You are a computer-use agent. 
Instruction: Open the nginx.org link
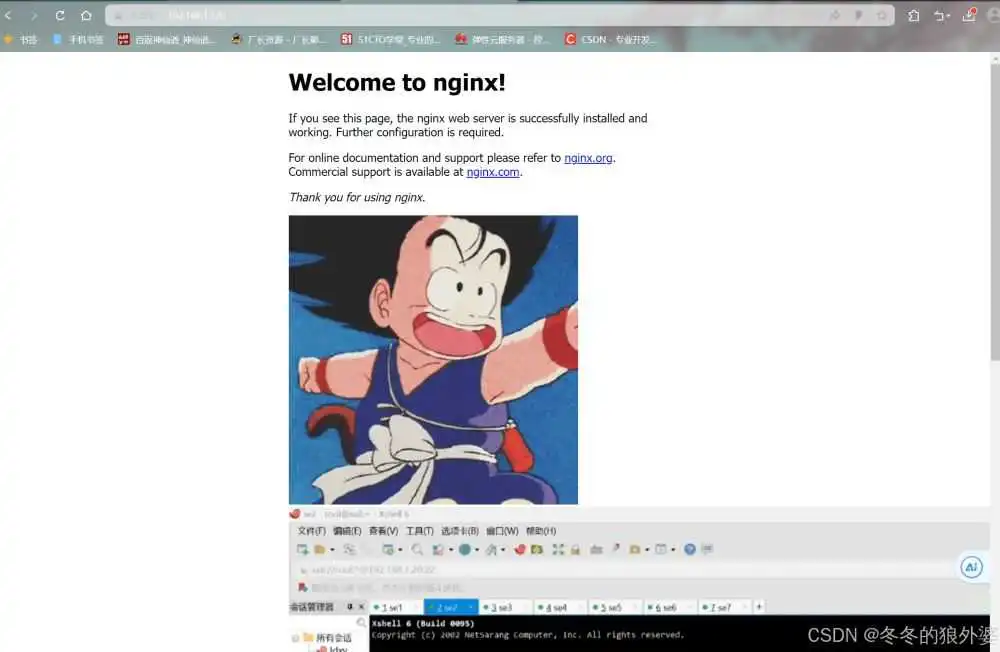pyautogui.click(x=588, y=158)
